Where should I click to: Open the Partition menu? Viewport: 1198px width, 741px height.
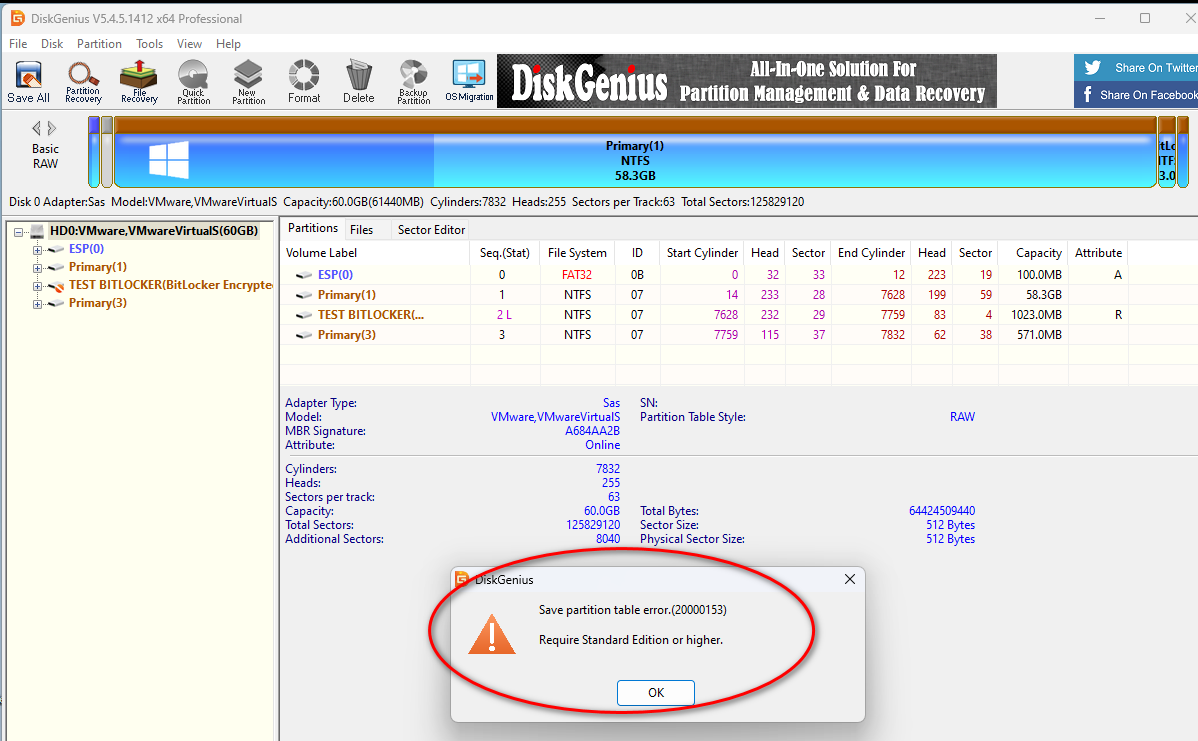[99, 44]
